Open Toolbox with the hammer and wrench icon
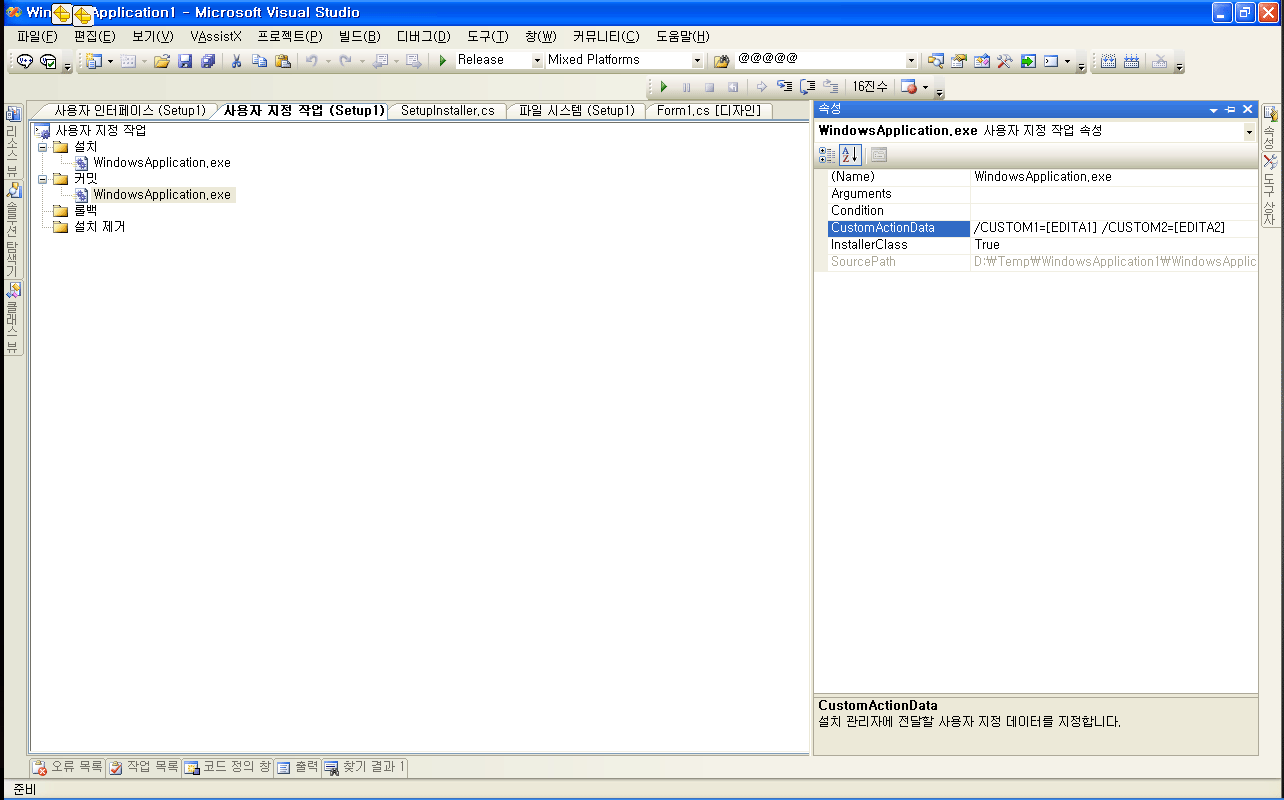Image resolution: width=1284 pixels, height=800 pixels. pos(1005,61)
